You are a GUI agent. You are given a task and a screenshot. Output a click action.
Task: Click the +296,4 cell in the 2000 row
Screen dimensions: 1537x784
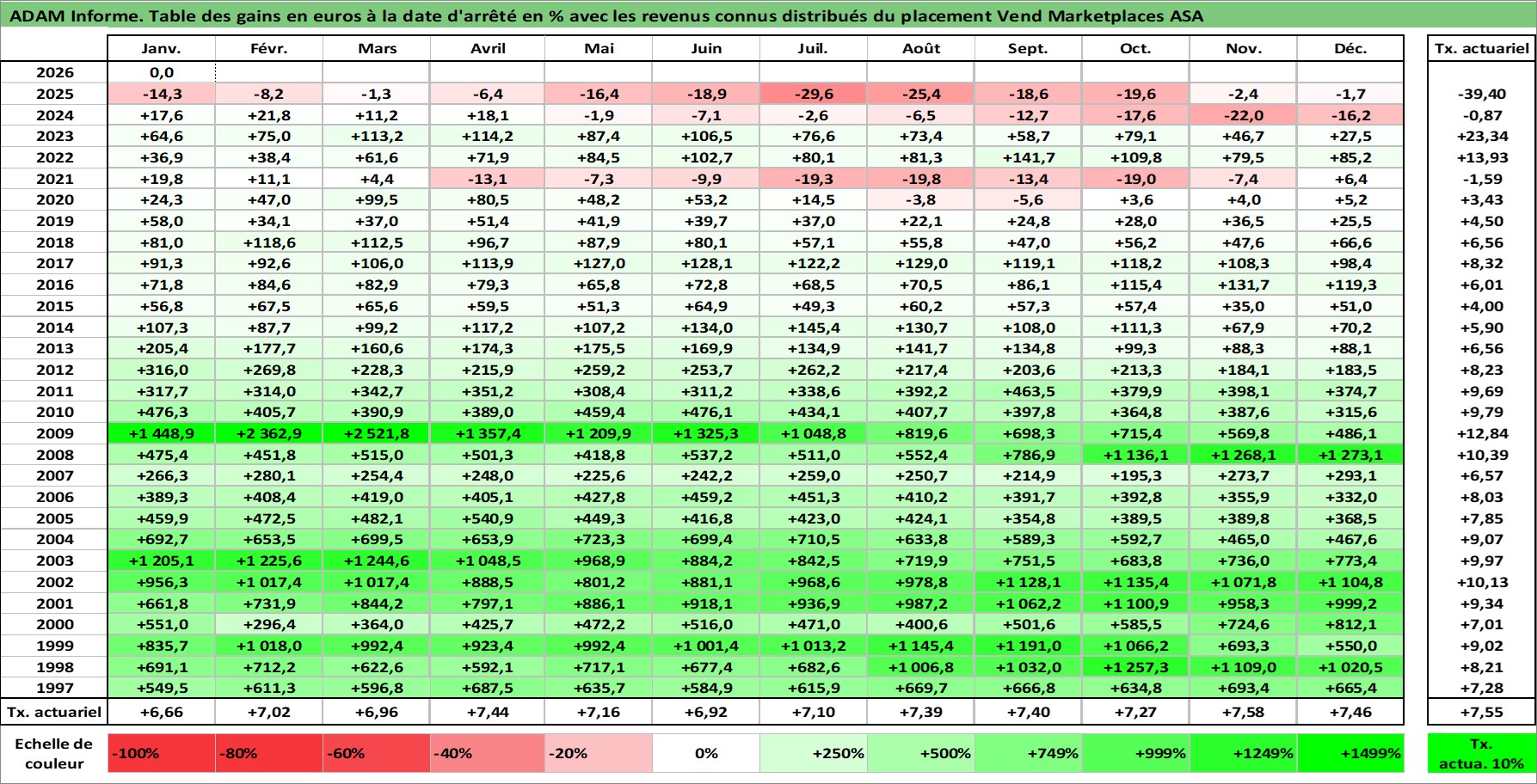point(269,624)
